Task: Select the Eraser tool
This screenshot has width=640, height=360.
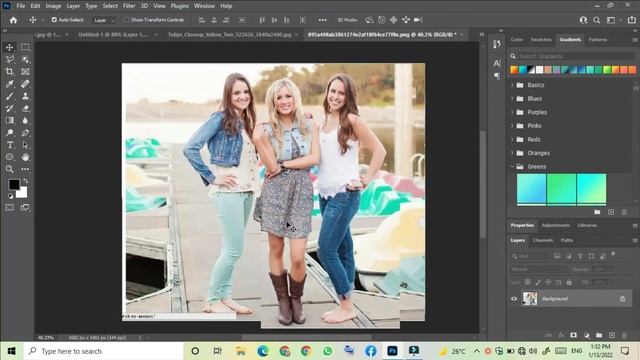Action: point(25,109)
